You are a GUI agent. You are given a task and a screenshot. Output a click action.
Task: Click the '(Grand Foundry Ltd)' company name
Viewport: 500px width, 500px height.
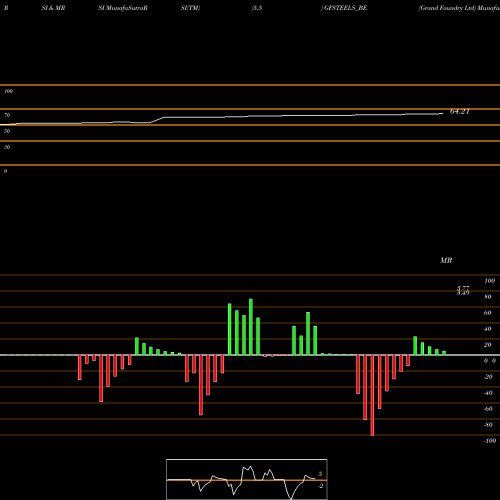pyautogui.click(x=447, y=8)
